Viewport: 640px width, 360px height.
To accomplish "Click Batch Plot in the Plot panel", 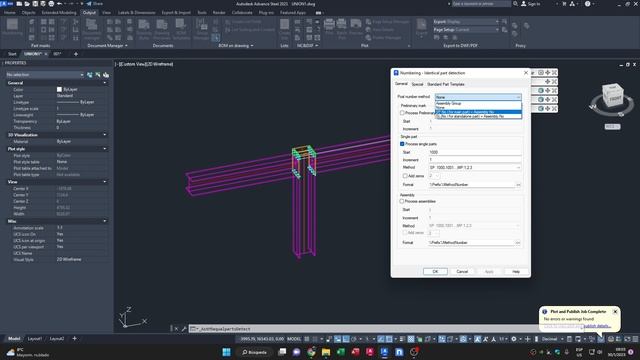I will coord(342,28).
